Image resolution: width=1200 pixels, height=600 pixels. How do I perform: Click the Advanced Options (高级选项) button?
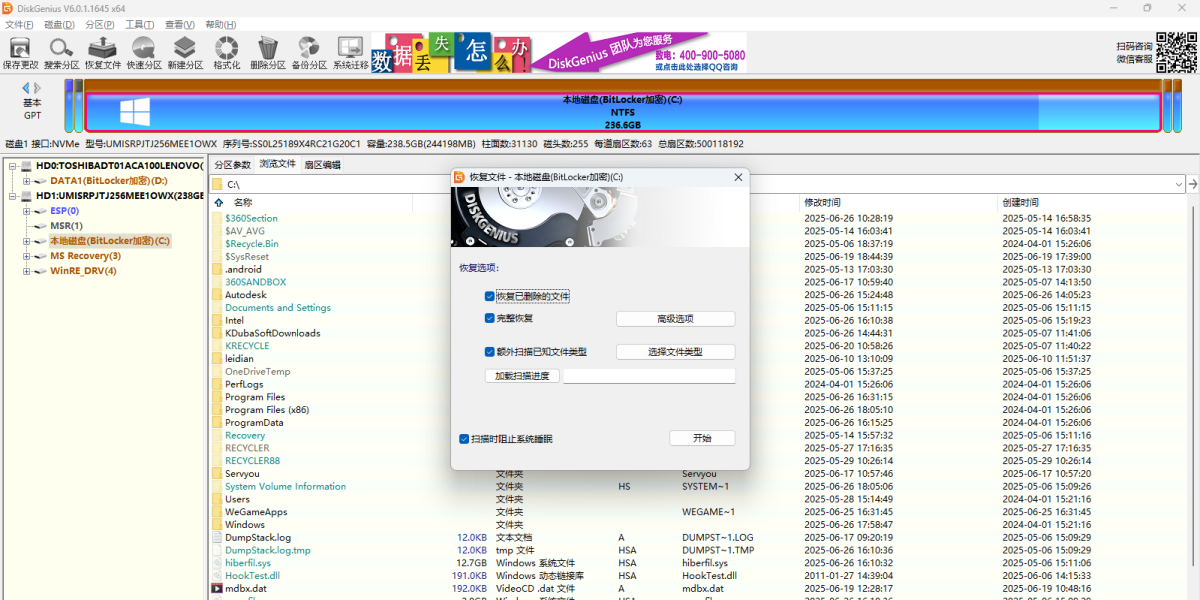pos(675,319)
